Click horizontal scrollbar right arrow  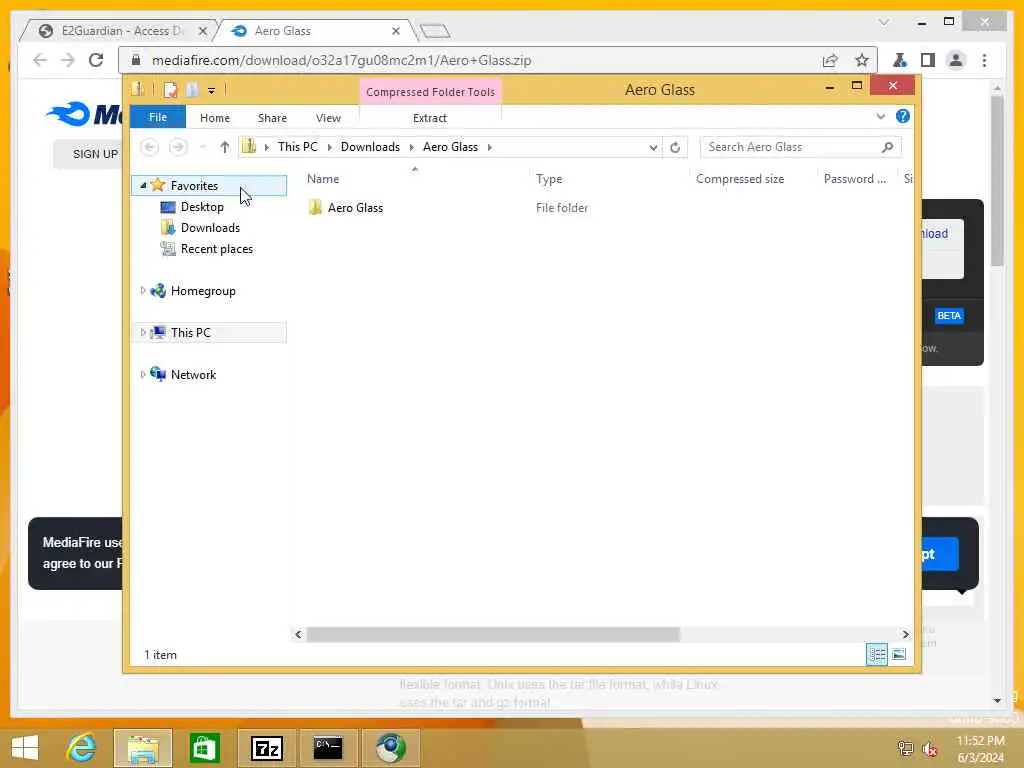[x=905, y=634]
